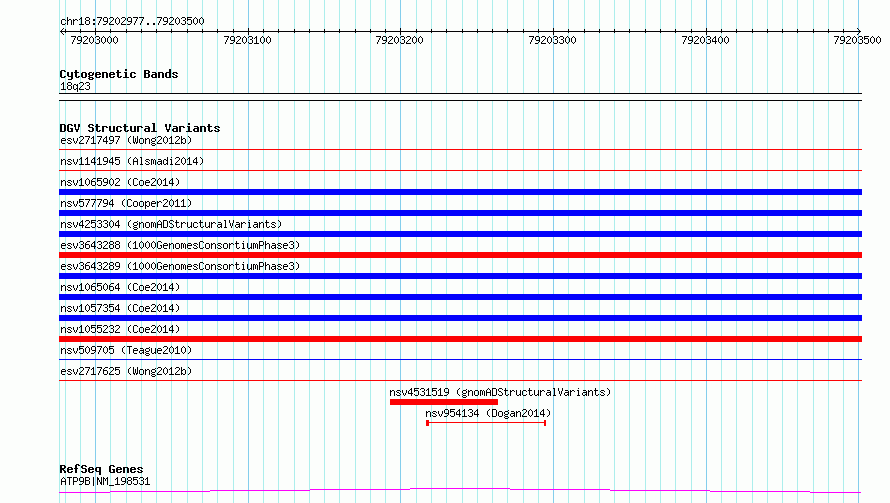Click ruler position 79203500
This screenshot has height=503, width=890.
857,40
